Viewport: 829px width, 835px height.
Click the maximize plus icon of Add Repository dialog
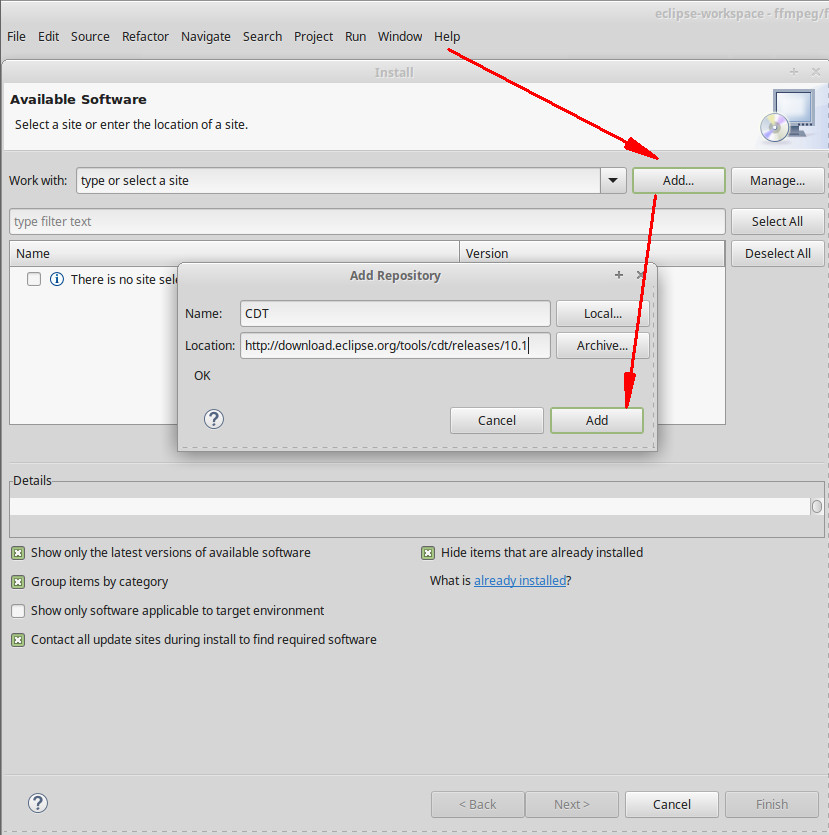click(x=619, y=275)
